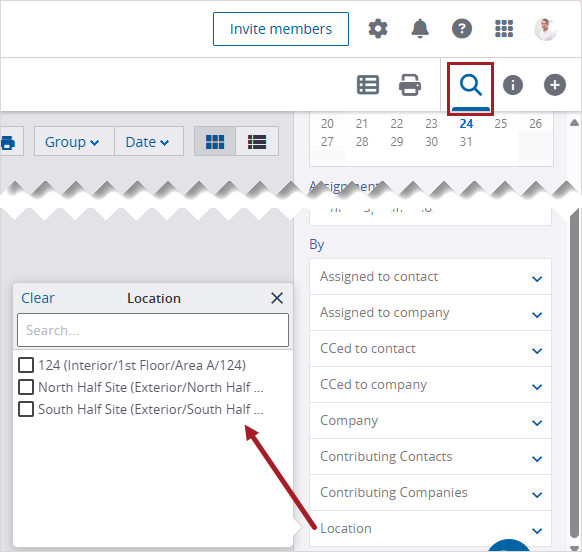Switch to list view
Screen dimensions: 582x552
257,141
